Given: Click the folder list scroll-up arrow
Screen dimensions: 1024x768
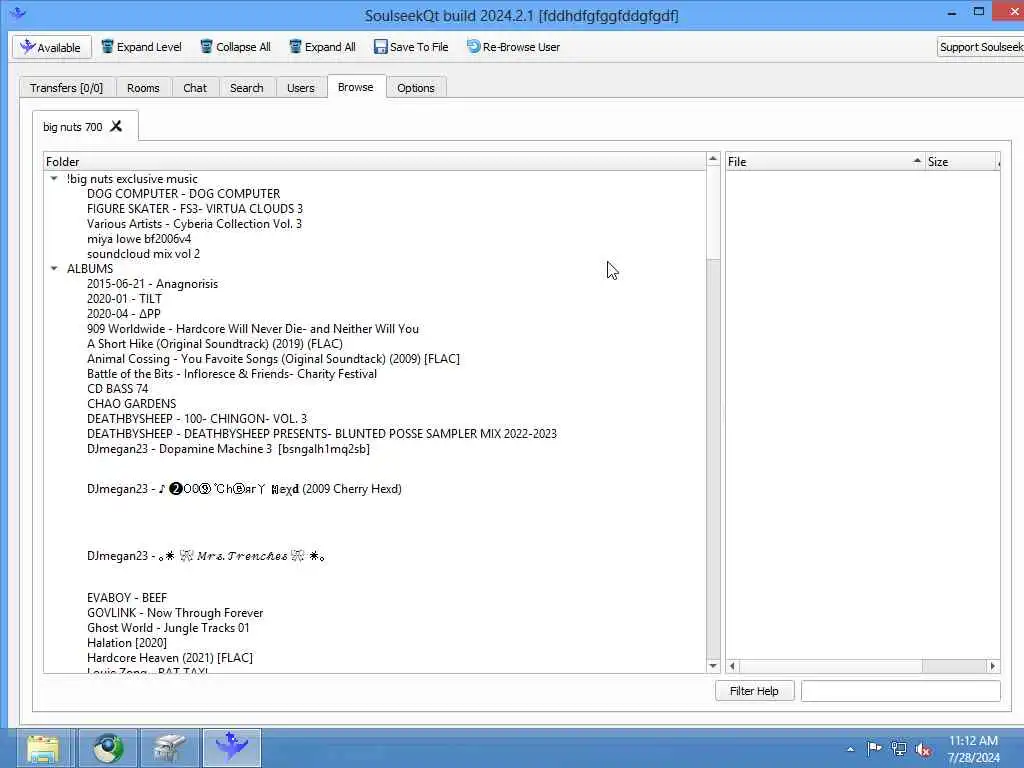Looking at the screenshot, I should 713,159.
